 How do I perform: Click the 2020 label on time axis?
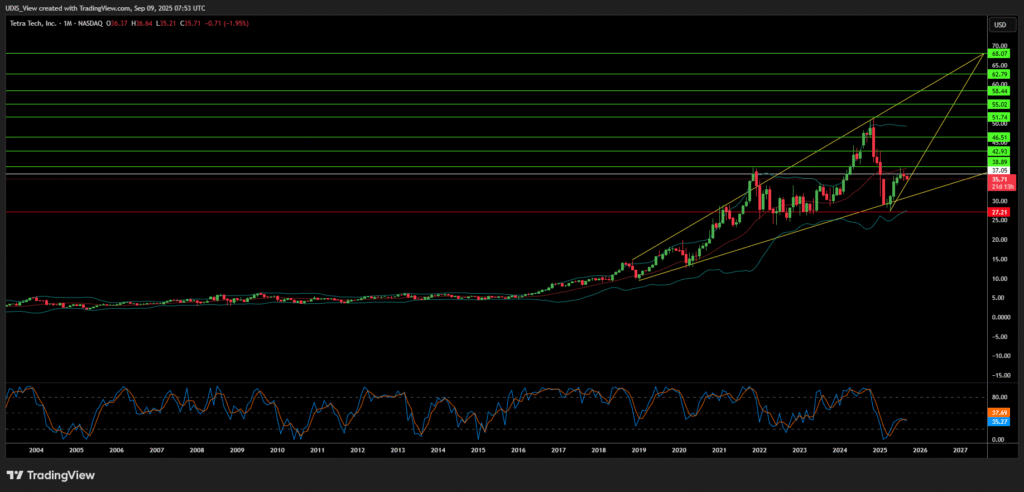pos(679,451)
